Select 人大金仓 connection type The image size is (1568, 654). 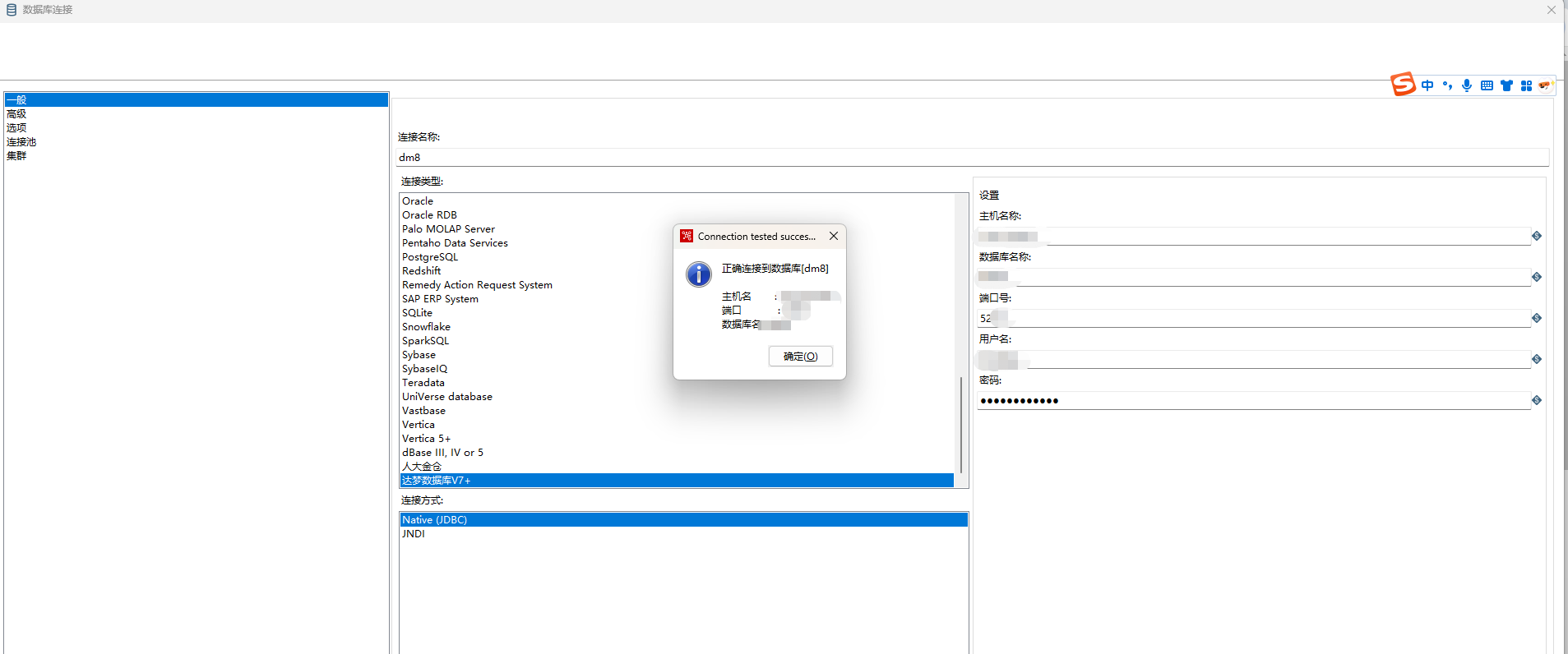pos(677,467)
